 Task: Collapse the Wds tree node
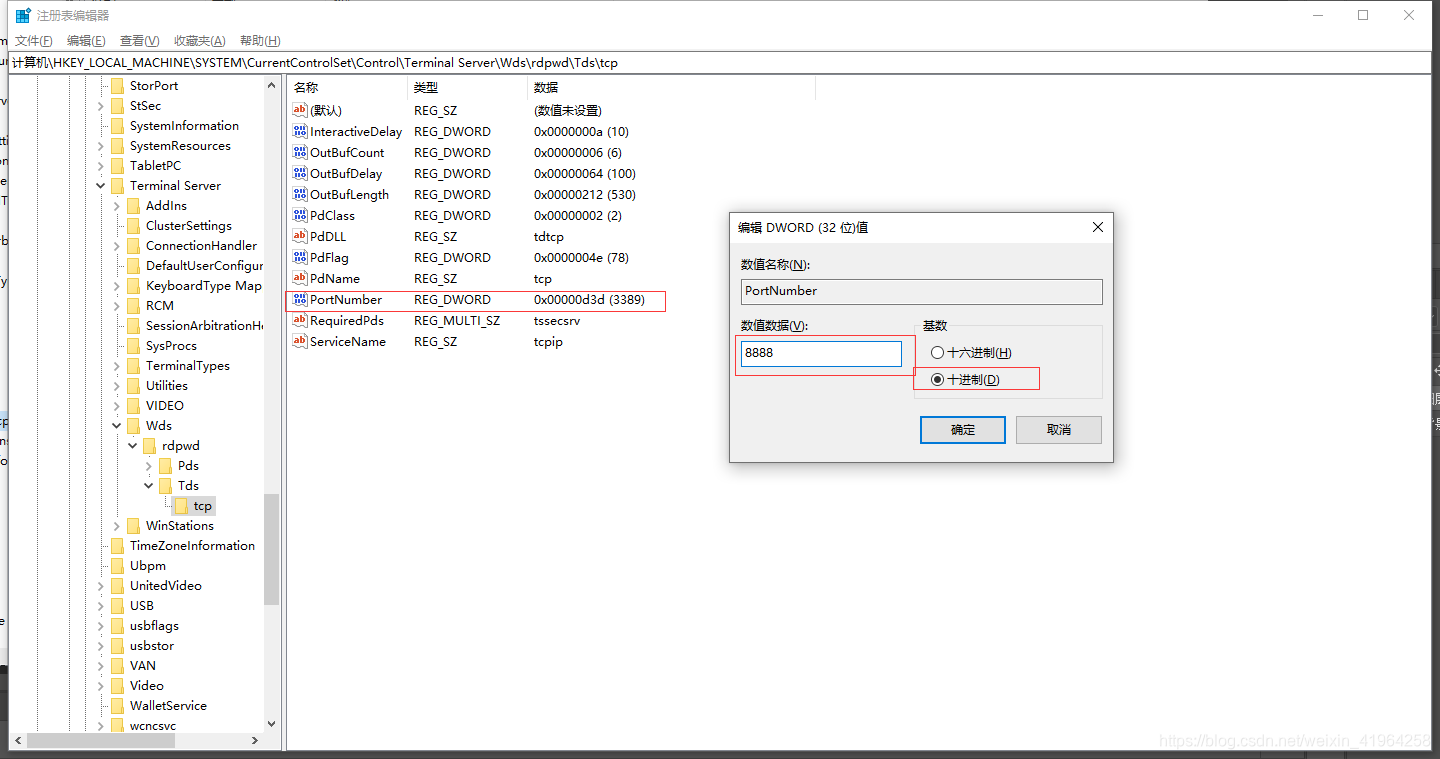point(117,425)
